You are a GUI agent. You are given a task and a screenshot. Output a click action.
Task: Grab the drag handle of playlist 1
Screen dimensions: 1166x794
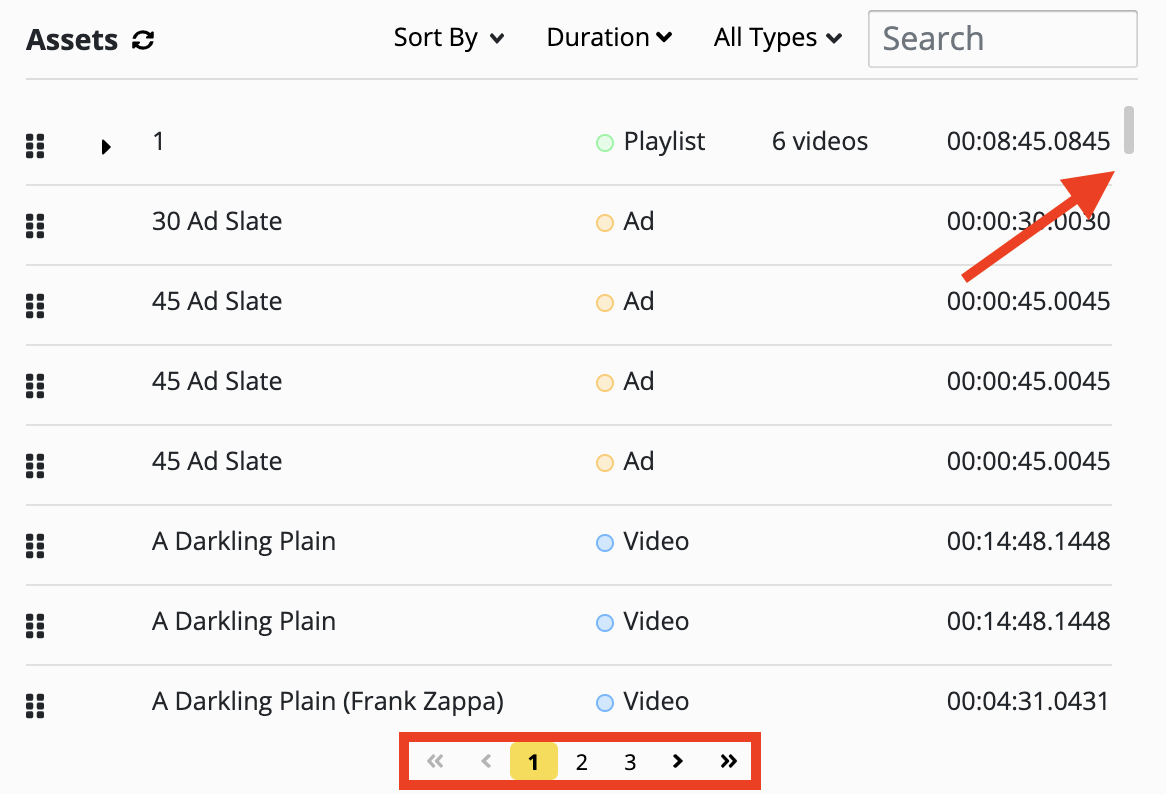point(35,146)
